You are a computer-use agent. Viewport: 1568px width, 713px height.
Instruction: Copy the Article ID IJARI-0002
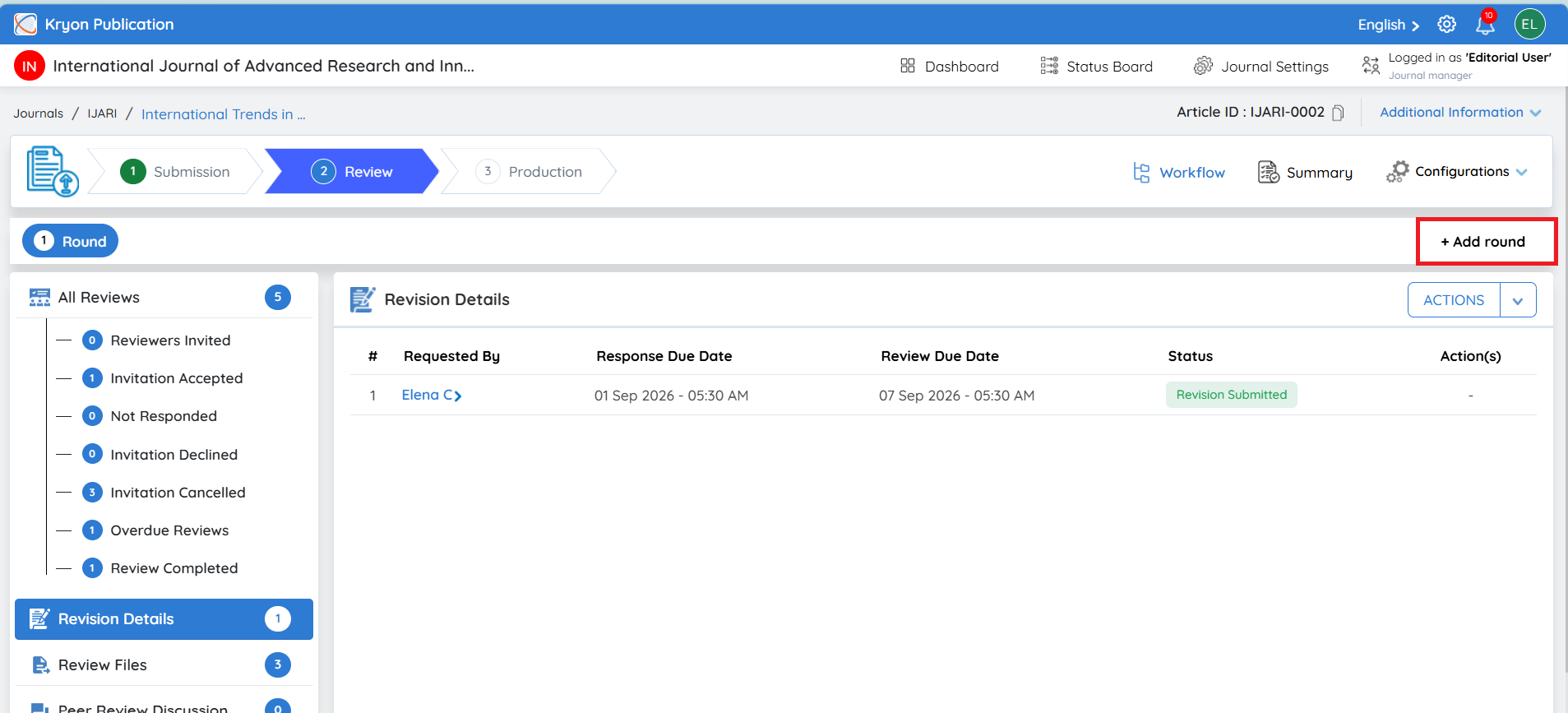coord(1338,113)
